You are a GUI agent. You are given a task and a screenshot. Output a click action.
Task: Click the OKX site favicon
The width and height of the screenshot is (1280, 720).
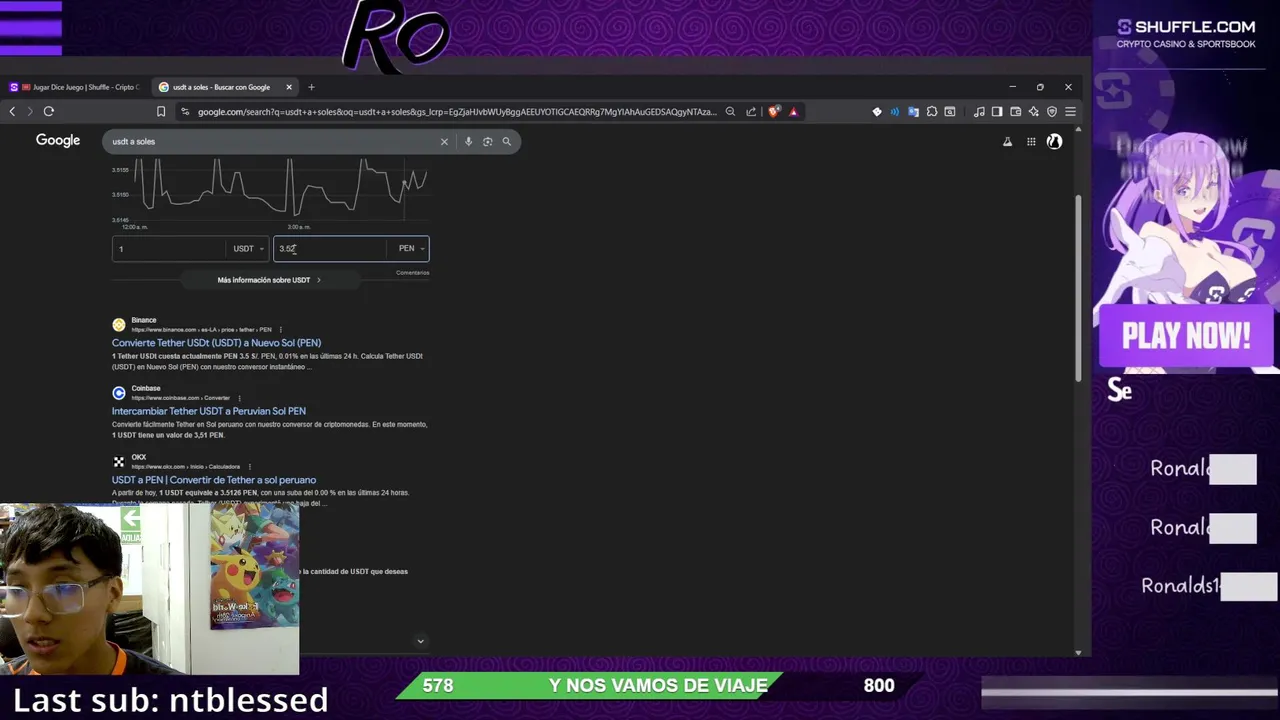pos(119,461)
